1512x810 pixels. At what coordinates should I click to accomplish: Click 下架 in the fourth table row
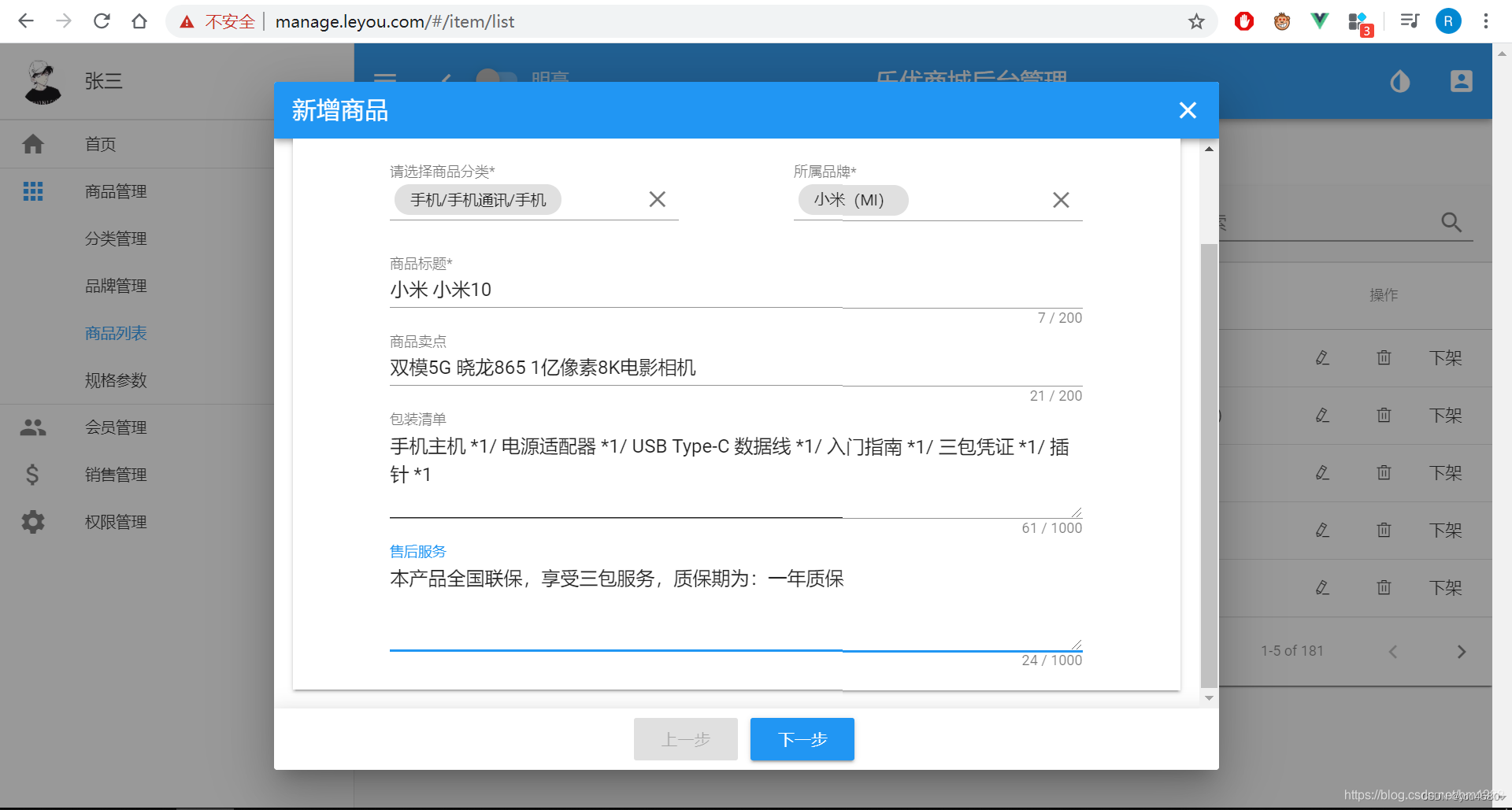tap(1446, 531)
